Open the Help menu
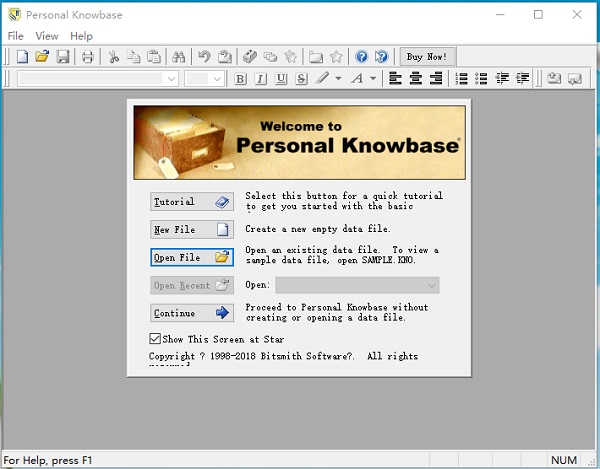Screen dimensions: 600x469 (81, 36)
